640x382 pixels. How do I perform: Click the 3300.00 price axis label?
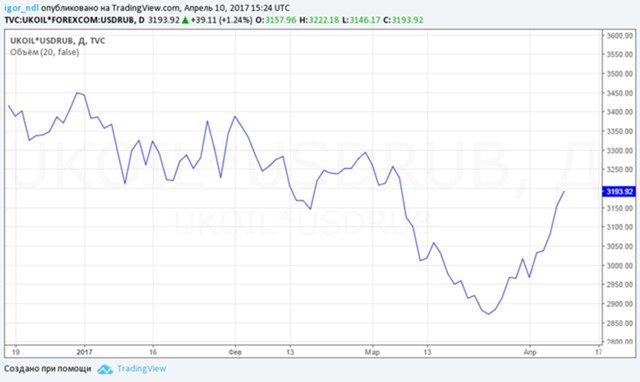(x=620, y=151)
